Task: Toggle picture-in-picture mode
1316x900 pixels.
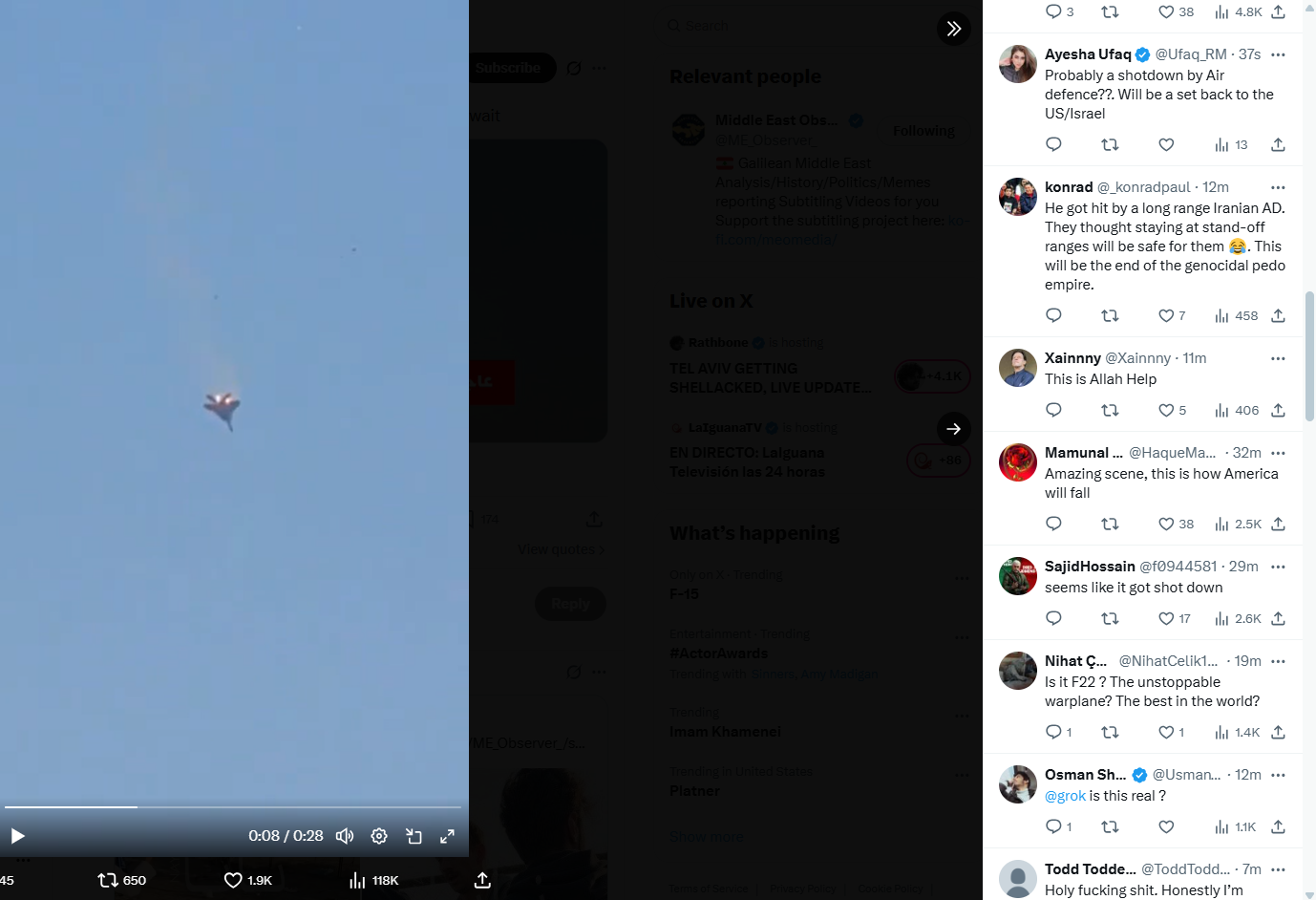Action: 414,836
